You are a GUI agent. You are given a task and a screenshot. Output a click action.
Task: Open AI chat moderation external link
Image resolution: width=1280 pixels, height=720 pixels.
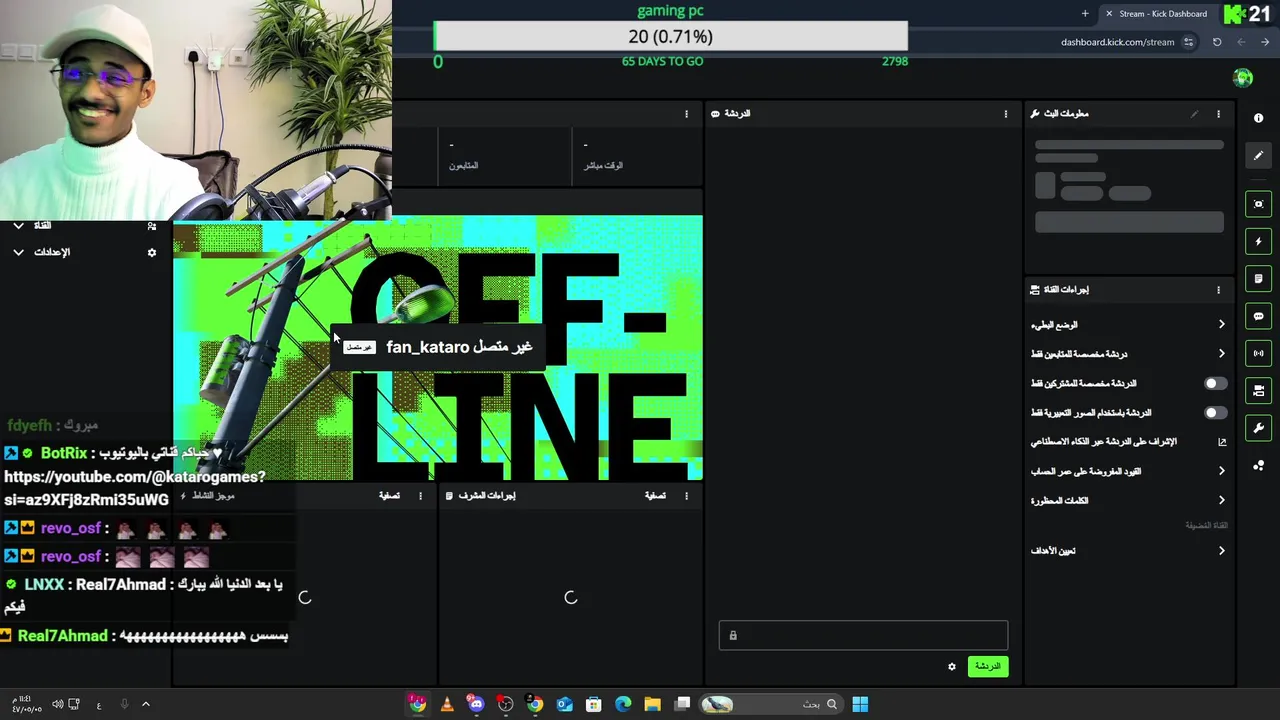click(1221, 442)
